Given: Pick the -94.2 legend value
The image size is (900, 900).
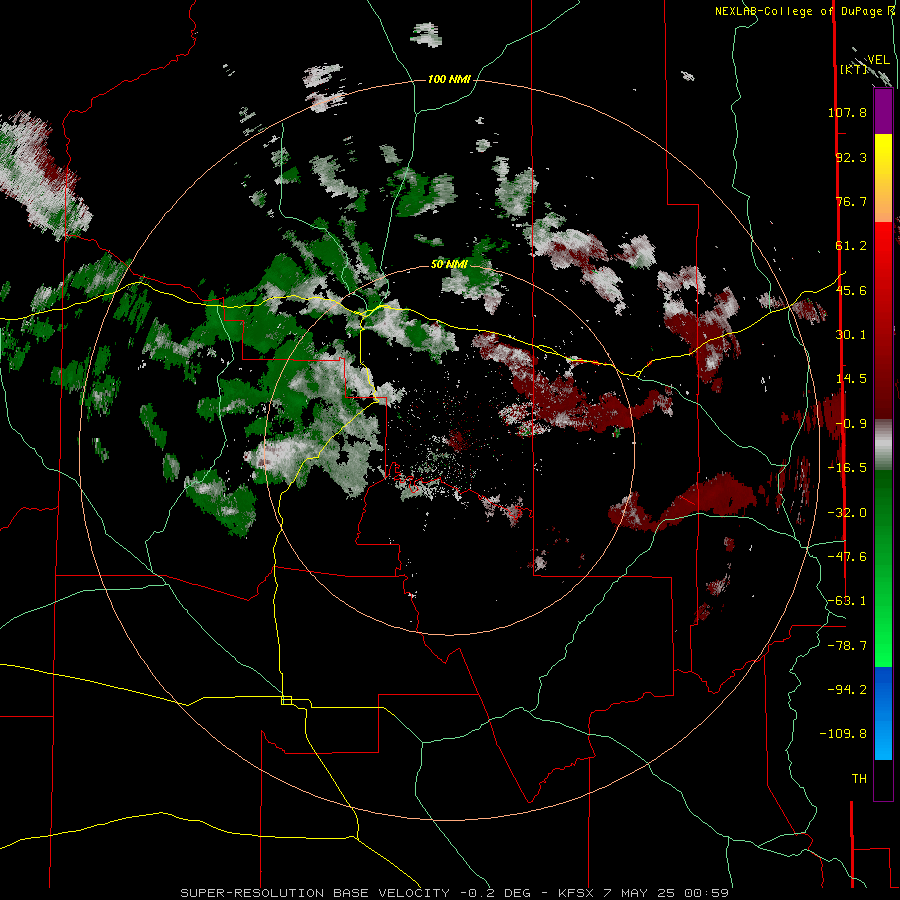Looking at the screenshot, I should [847, 690].
